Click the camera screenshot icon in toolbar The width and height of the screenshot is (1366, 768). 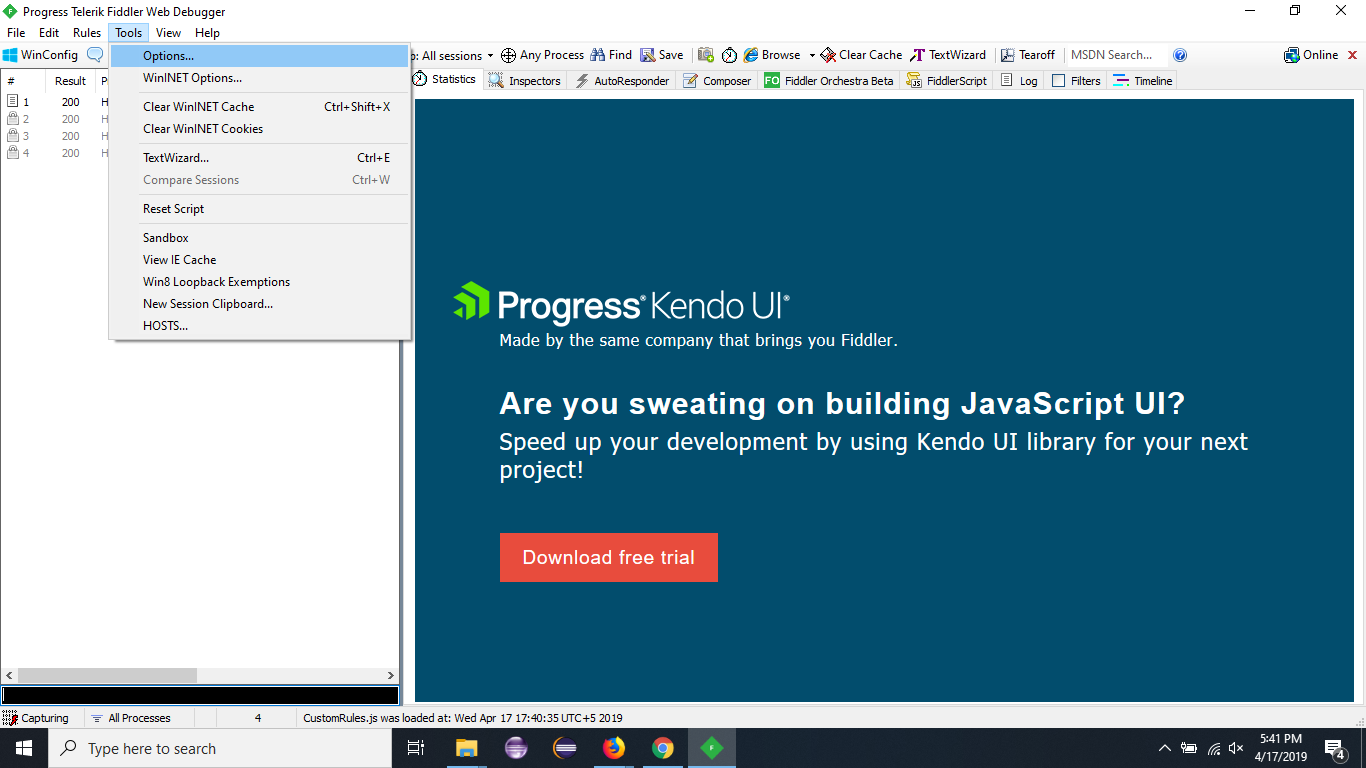(706, 55)
